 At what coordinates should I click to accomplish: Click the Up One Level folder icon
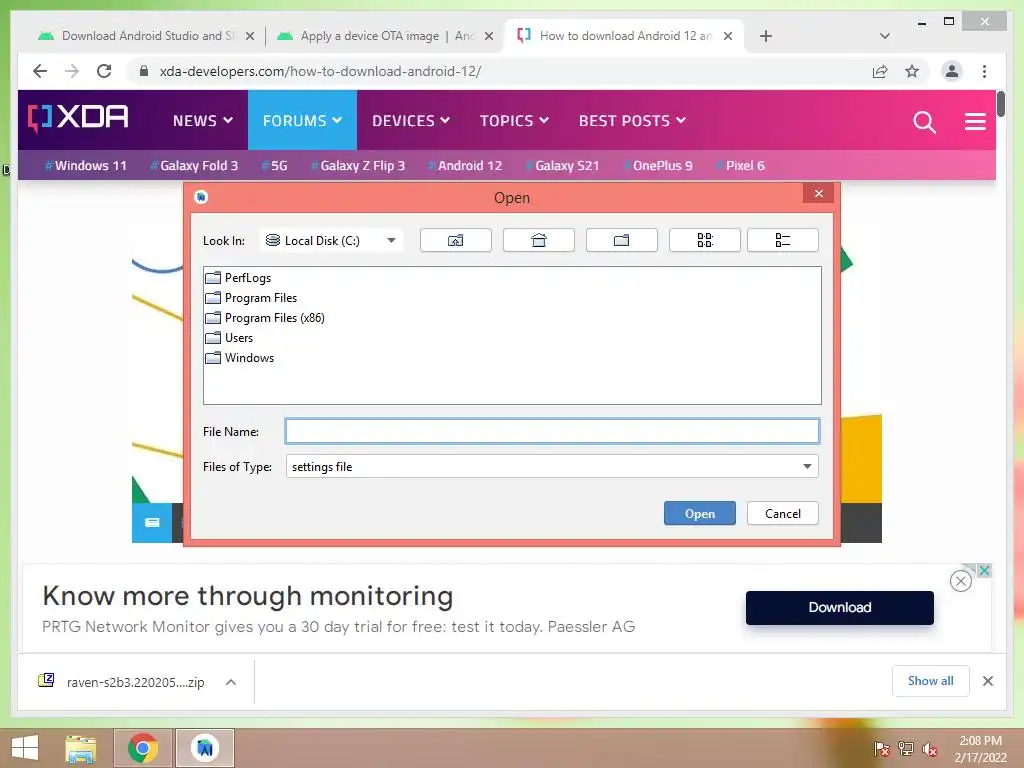point(455,240)
